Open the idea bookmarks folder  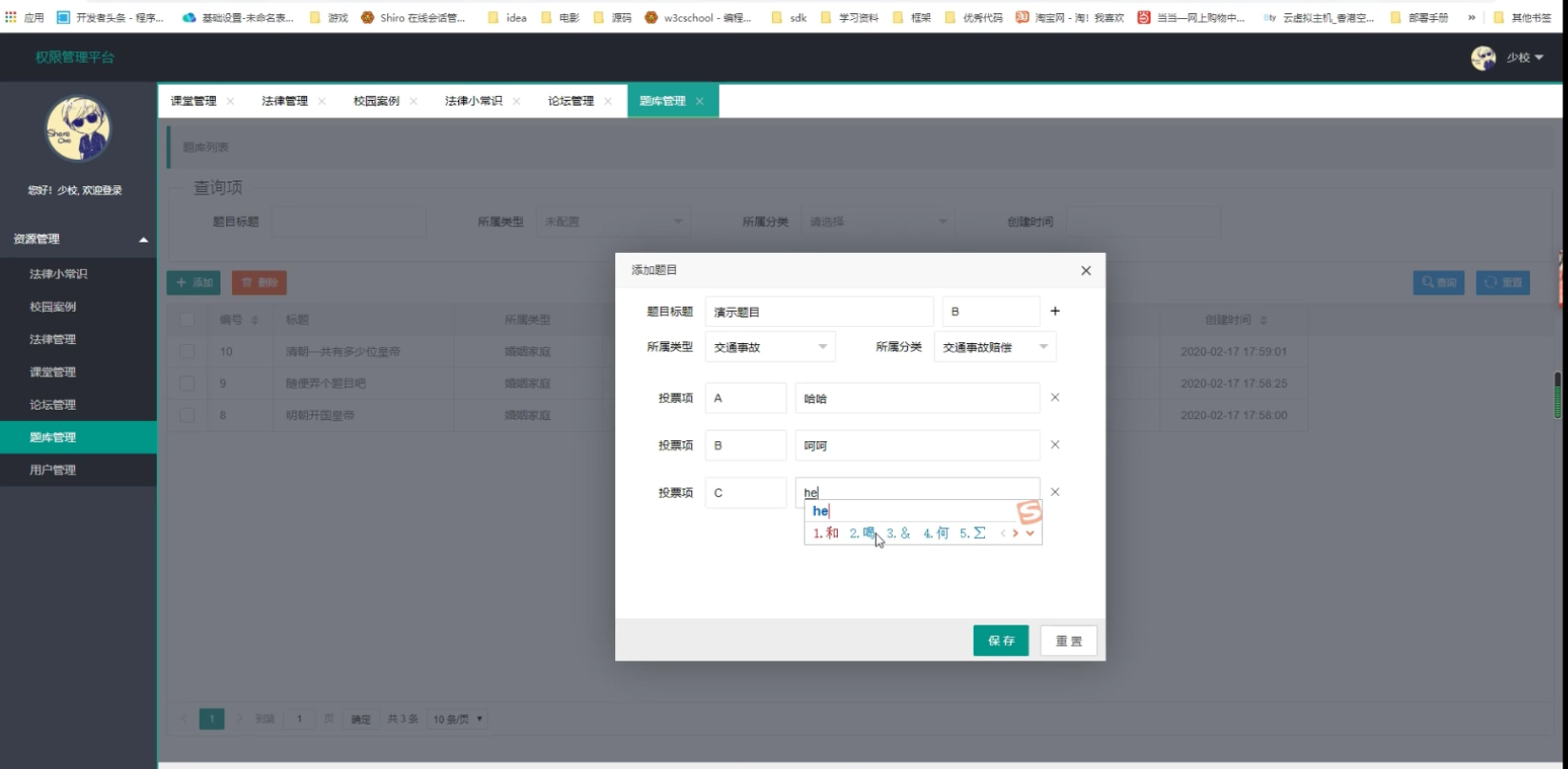point(507,17)
